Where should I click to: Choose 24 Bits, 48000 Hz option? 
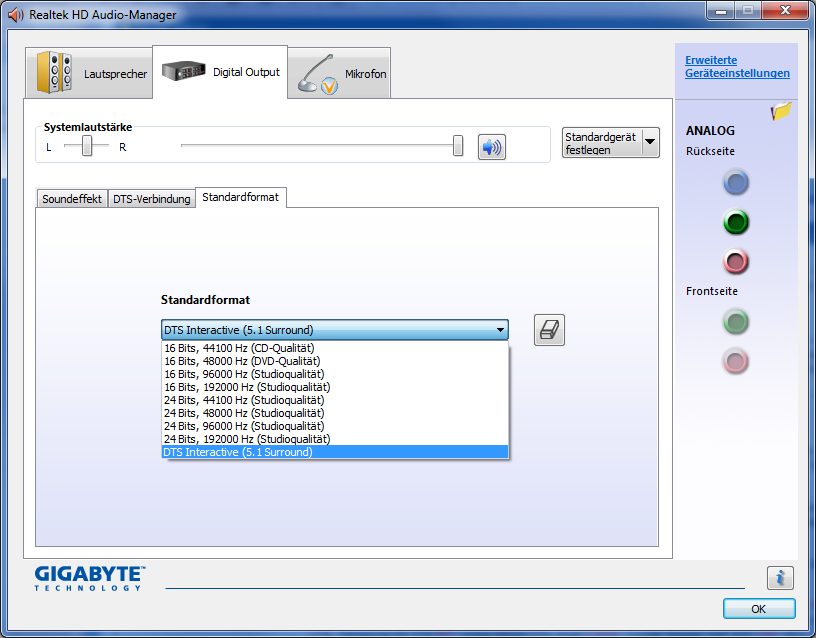(335, 413)
